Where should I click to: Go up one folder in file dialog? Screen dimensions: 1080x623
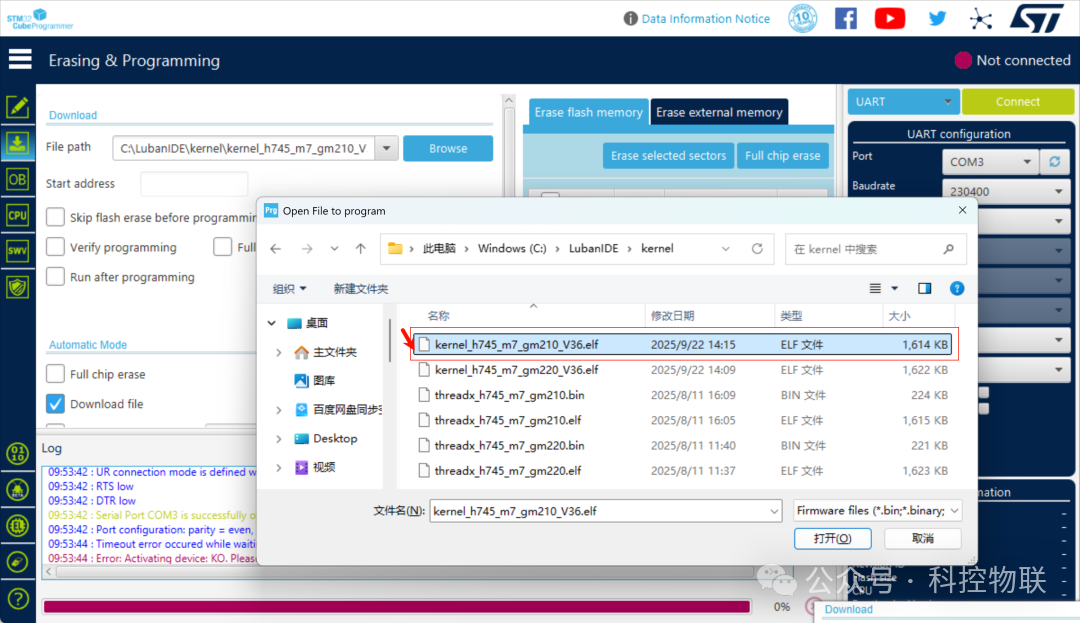coord(360,249)
